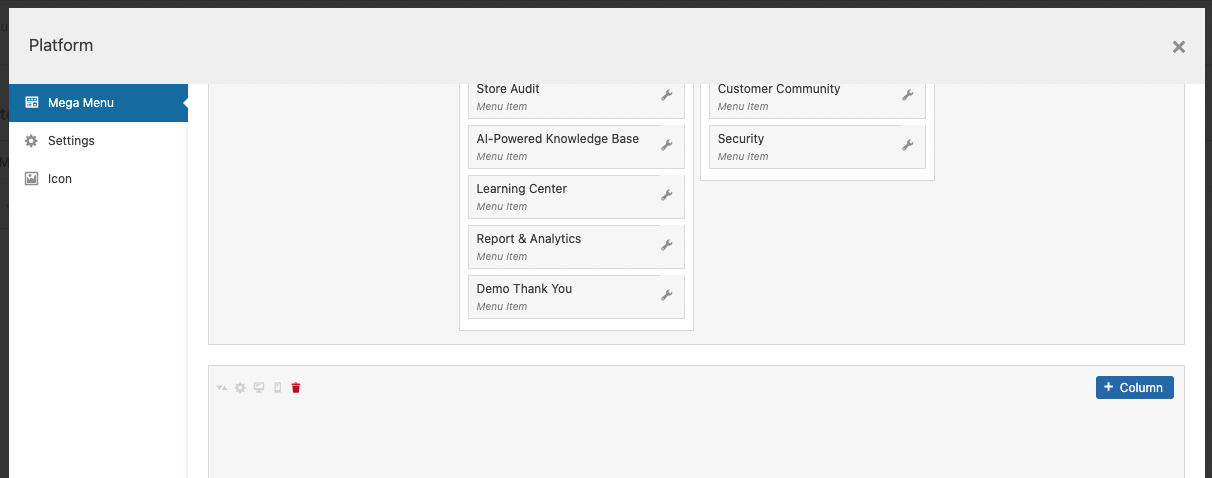Viewport: 1212px width, 478px height.
Task: Toggle row visibility on mobile
Action: coord(278,388)
